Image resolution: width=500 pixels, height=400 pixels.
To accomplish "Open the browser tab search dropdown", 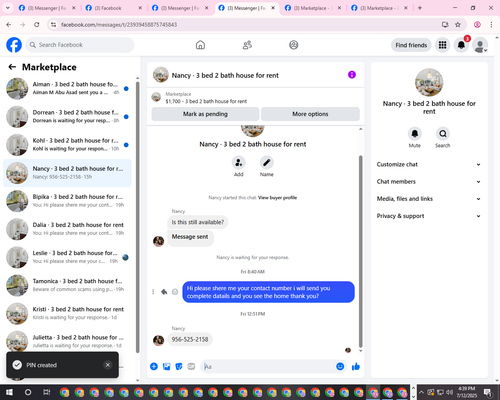I will (7, 8).
